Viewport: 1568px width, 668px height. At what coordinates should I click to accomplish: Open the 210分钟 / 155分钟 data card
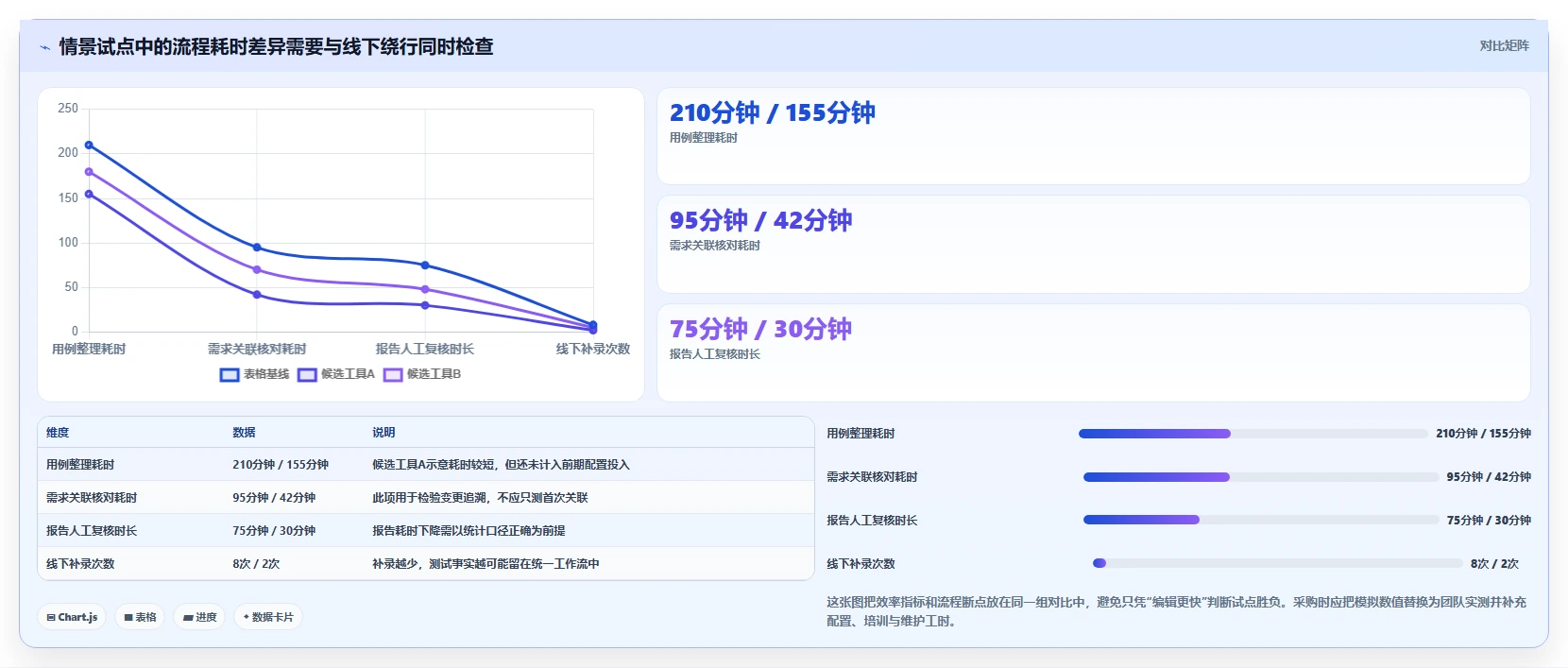tap(1093, 136)
